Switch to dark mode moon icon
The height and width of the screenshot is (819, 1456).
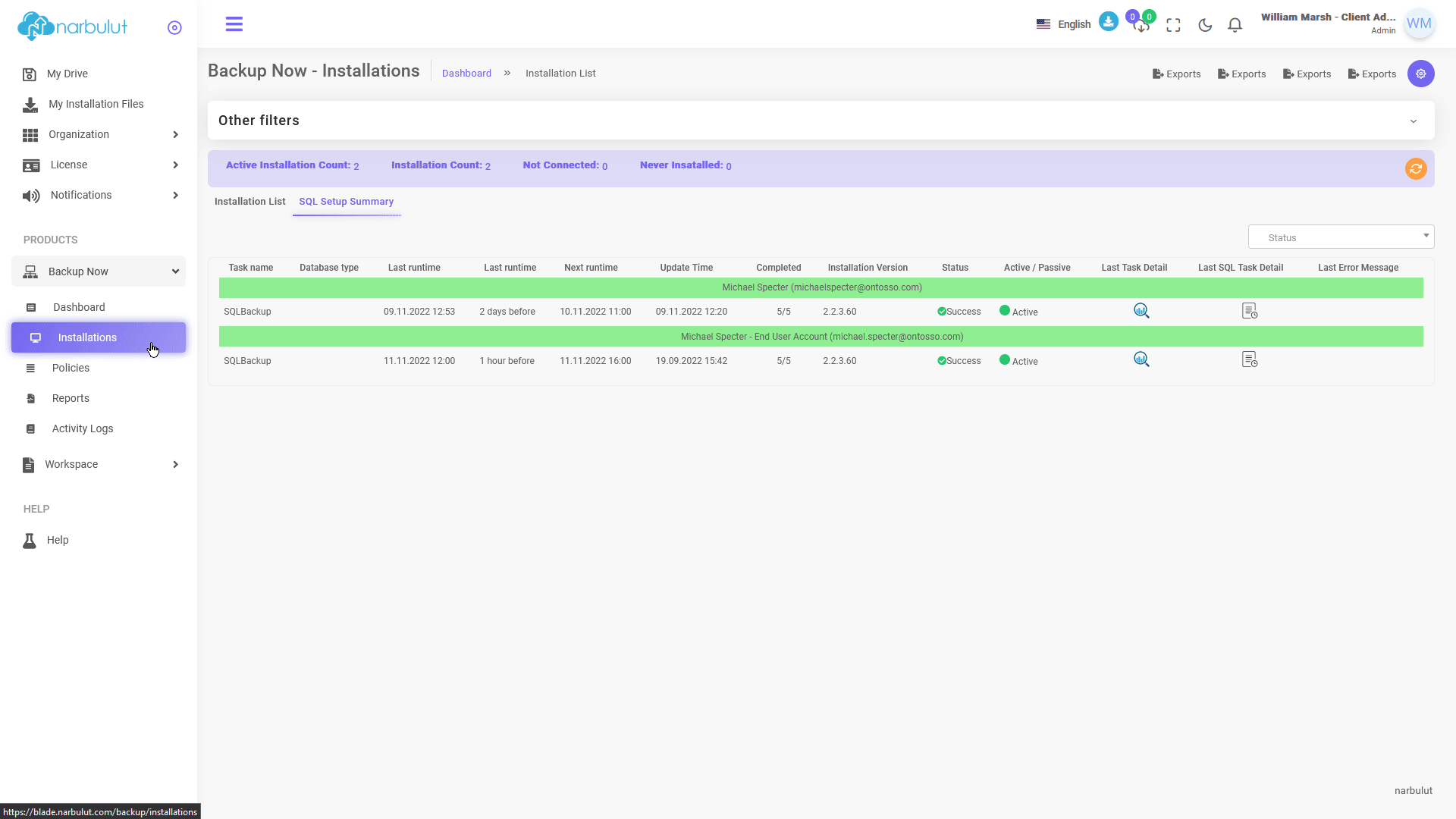point(1205,25)
